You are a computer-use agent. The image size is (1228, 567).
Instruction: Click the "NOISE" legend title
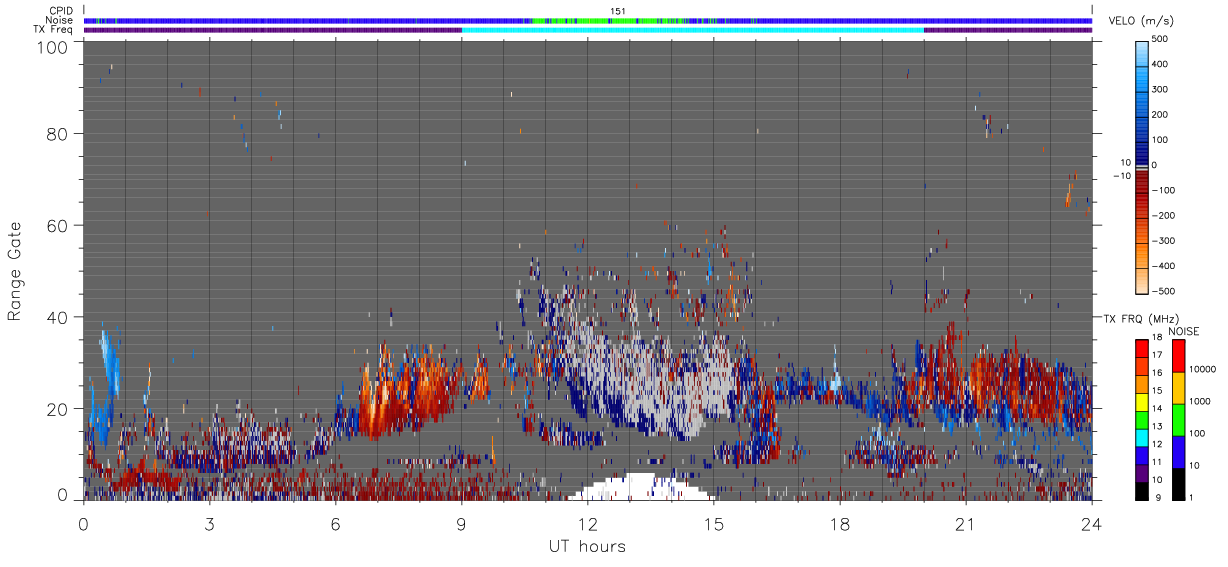coord(1183,331)
